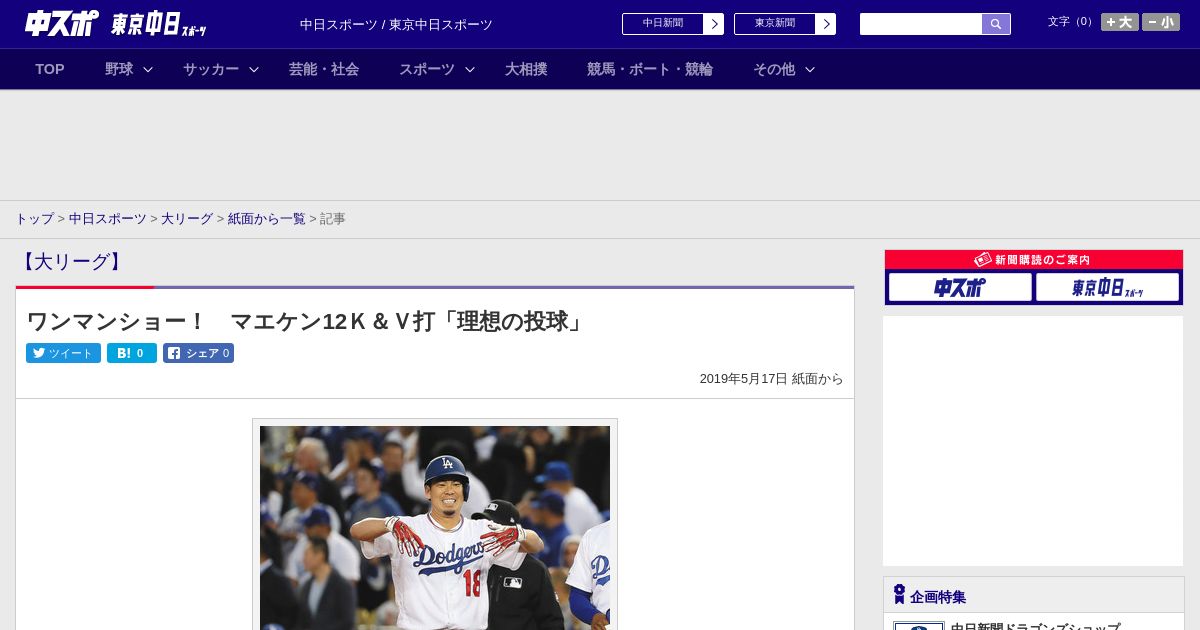Viewport: 1200px width, 630px height.
Task: Bookmark with the Hatena B! button
Action: pyautogui.click(x=132, y=353)
